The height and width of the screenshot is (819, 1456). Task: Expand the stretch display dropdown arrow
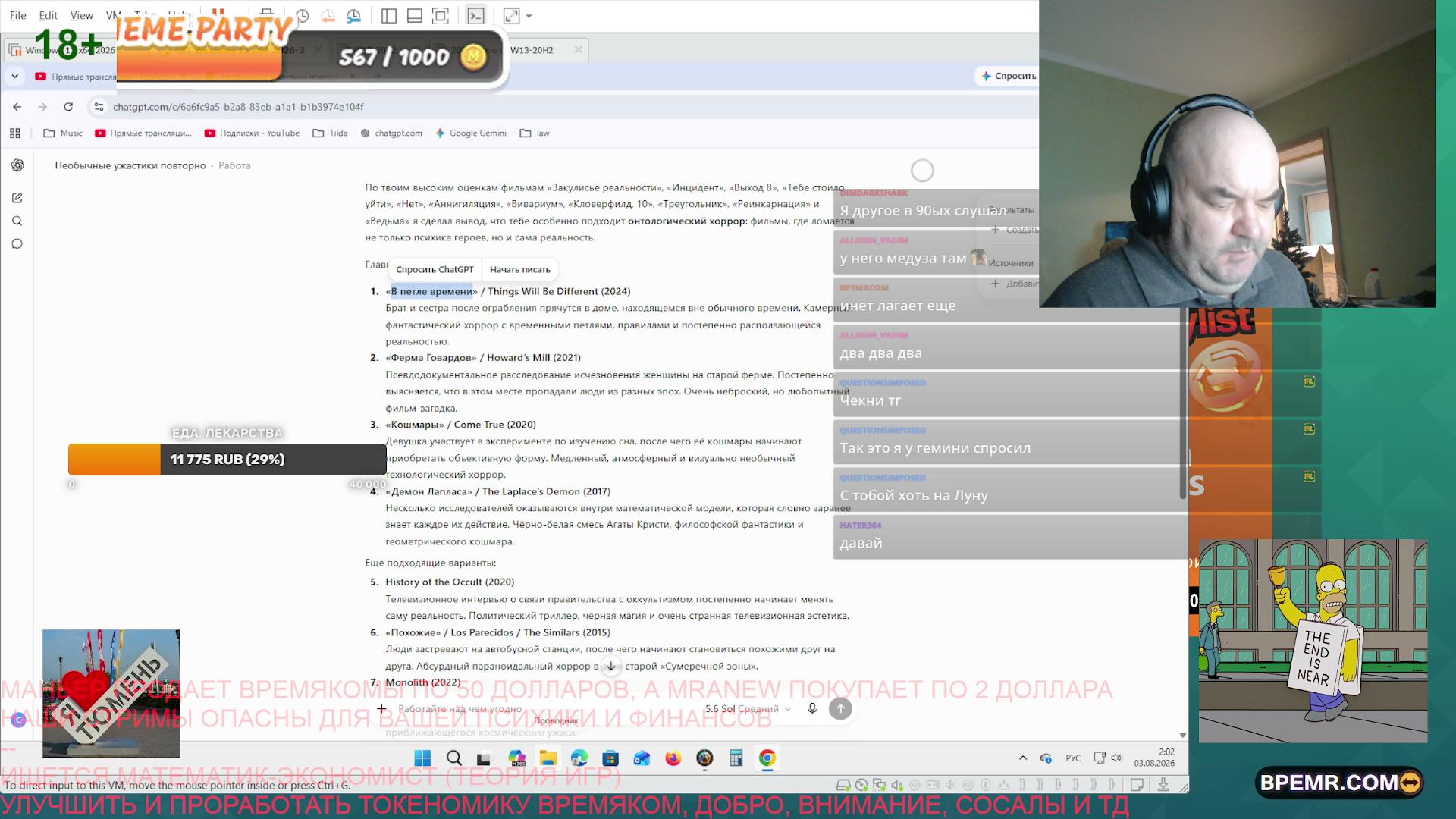click(529, 16)
